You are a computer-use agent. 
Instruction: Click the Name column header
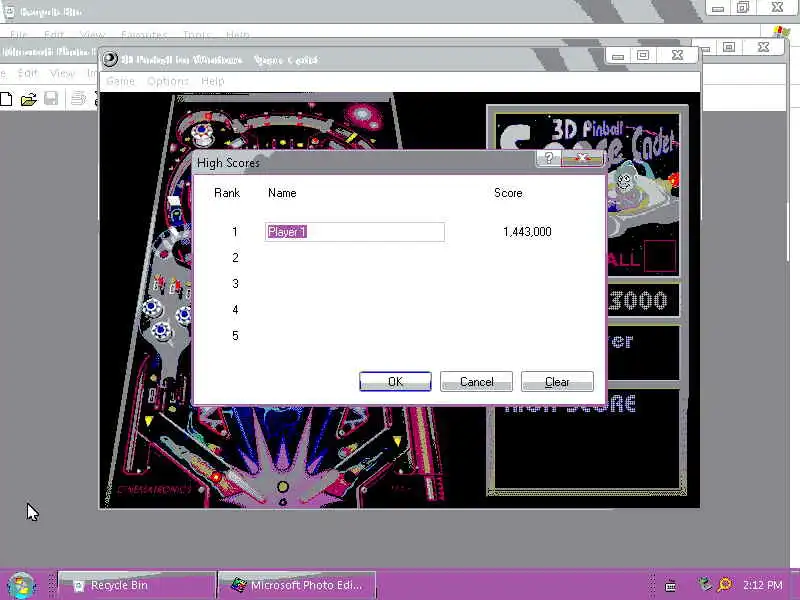(282, 193)
